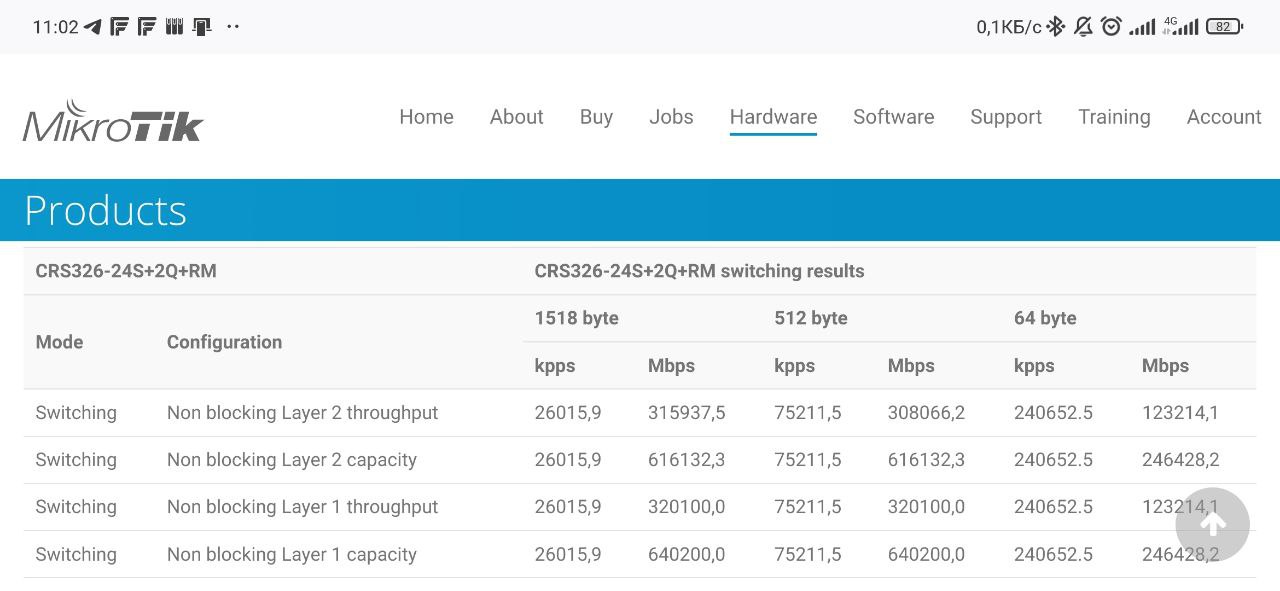Click the 512 byte column header
This screenshot has width=1280, height=591.
tap(811, 318)
